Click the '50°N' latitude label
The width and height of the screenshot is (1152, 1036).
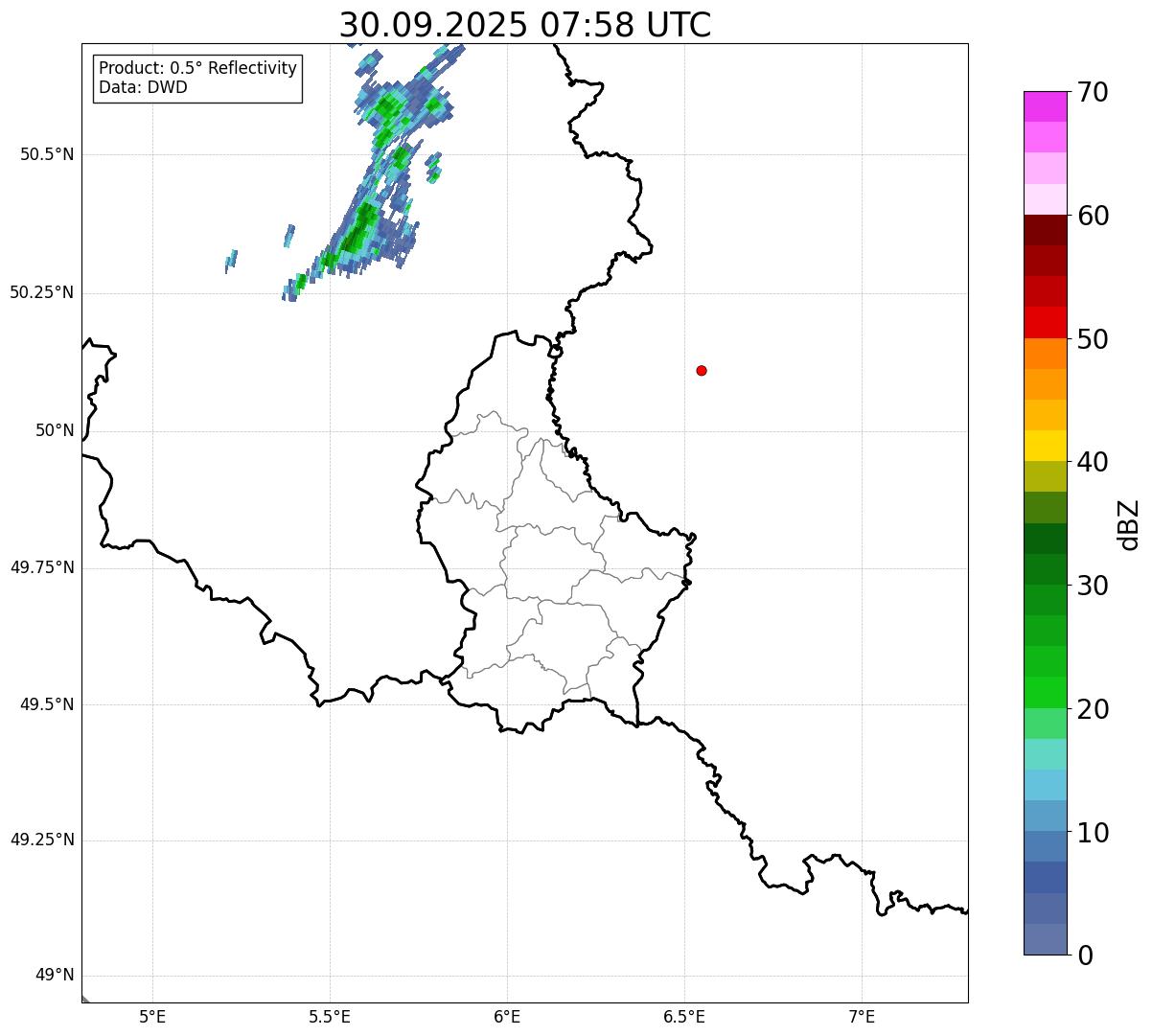click(55, 430)
